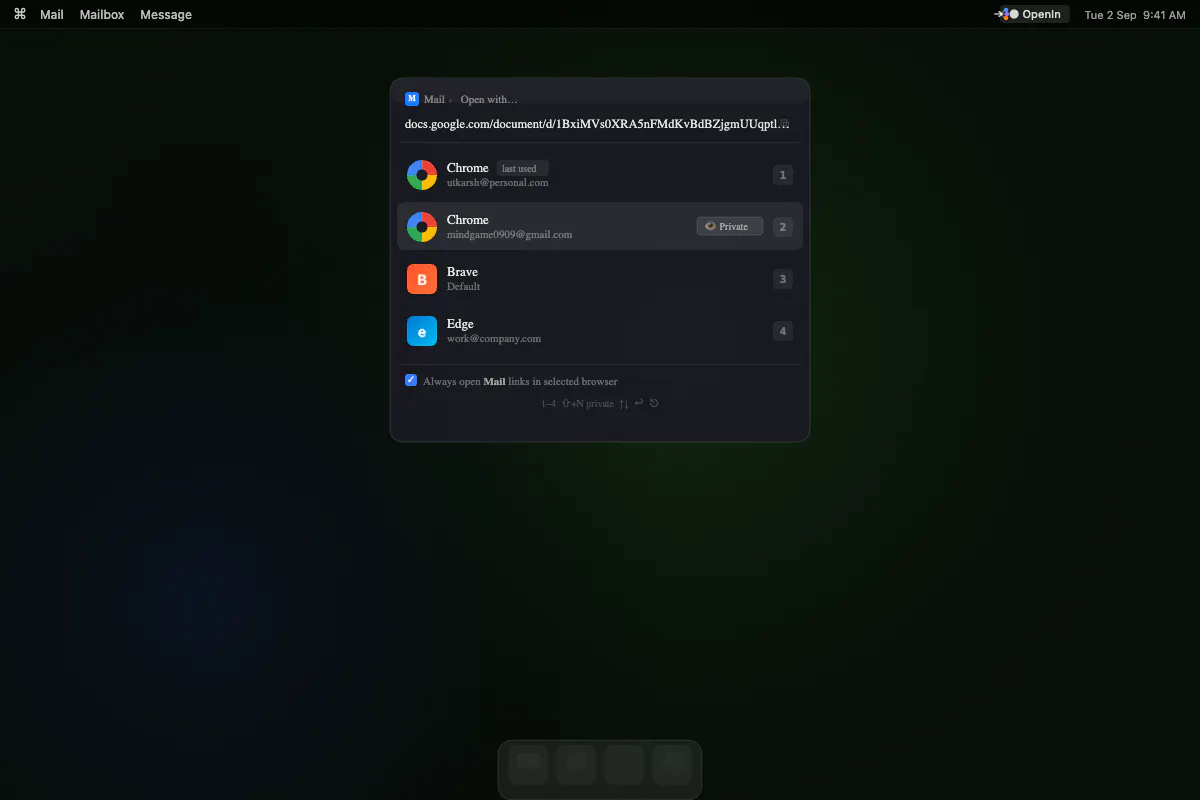Image resolution: width=1200 pixels, height=800 pixels.
Task: Click shortcut badge 3
Action: click(783, 279)
